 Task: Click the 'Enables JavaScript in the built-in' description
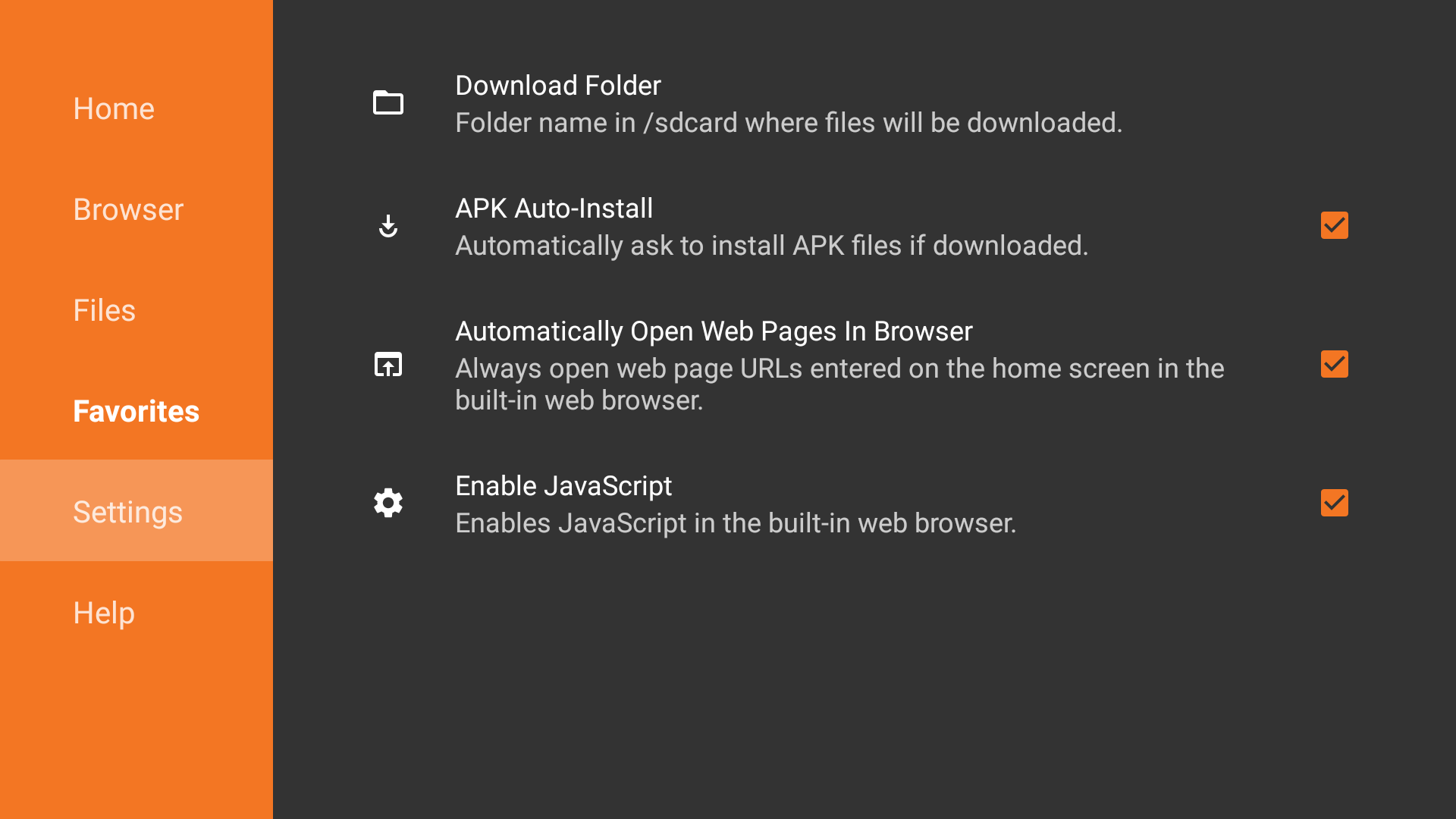pyautogui.click(x=735, y=523)
